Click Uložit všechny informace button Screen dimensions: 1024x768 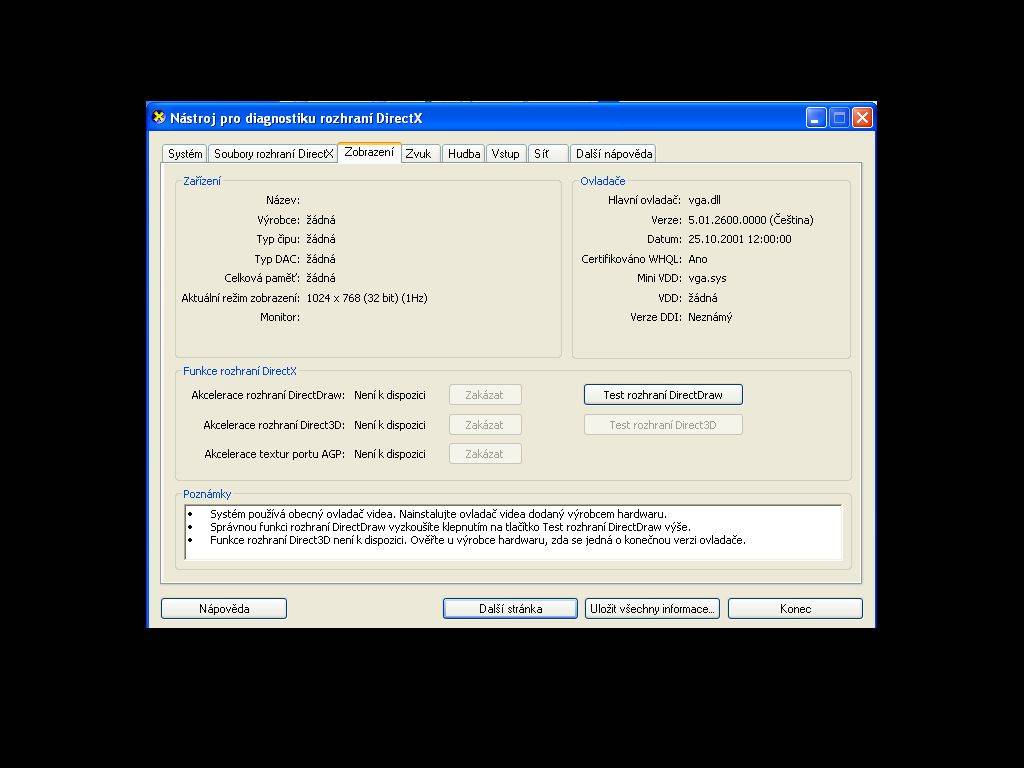[652, 609]
